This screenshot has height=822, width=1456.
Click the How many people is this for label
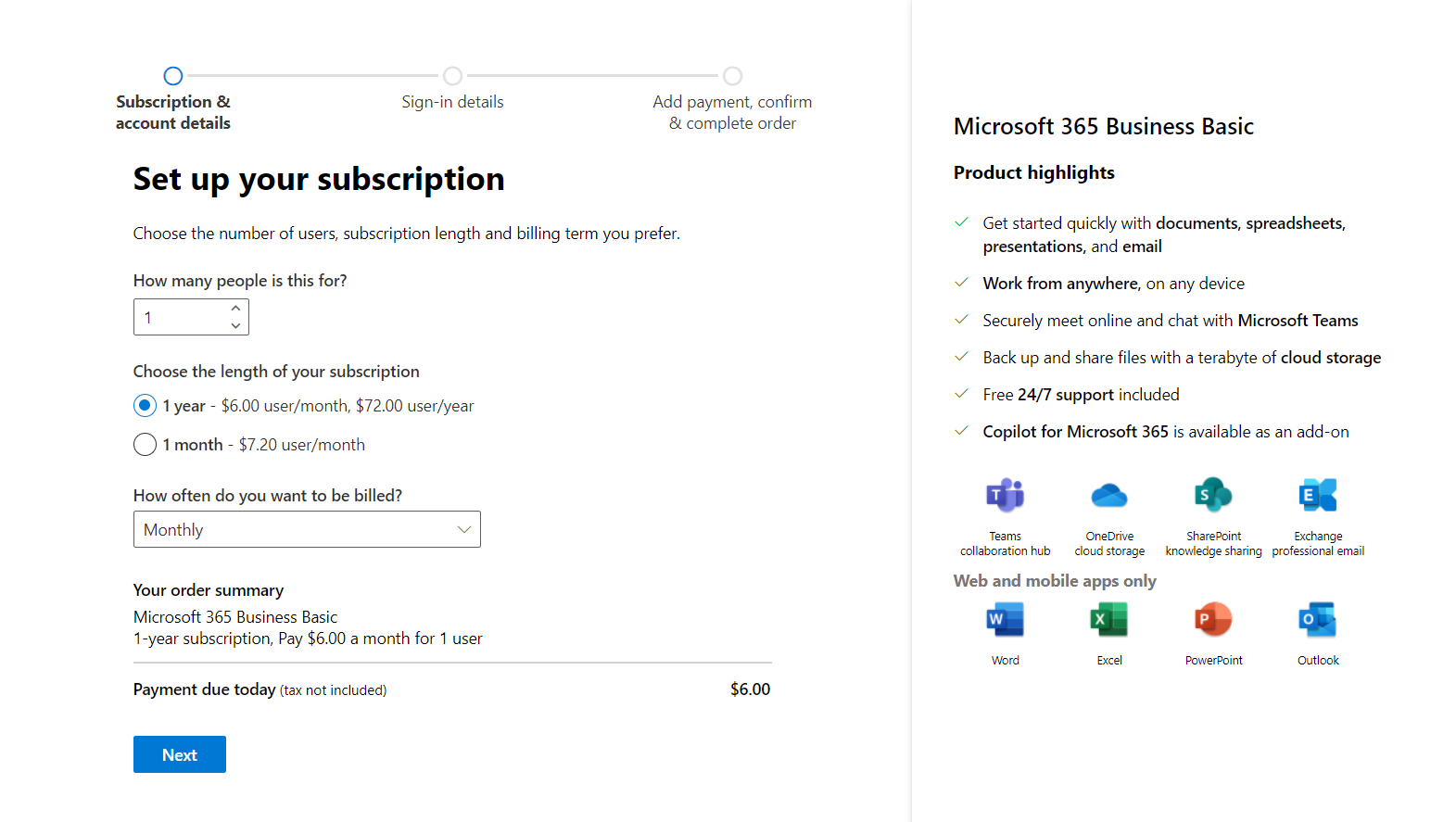click(240, 281)
